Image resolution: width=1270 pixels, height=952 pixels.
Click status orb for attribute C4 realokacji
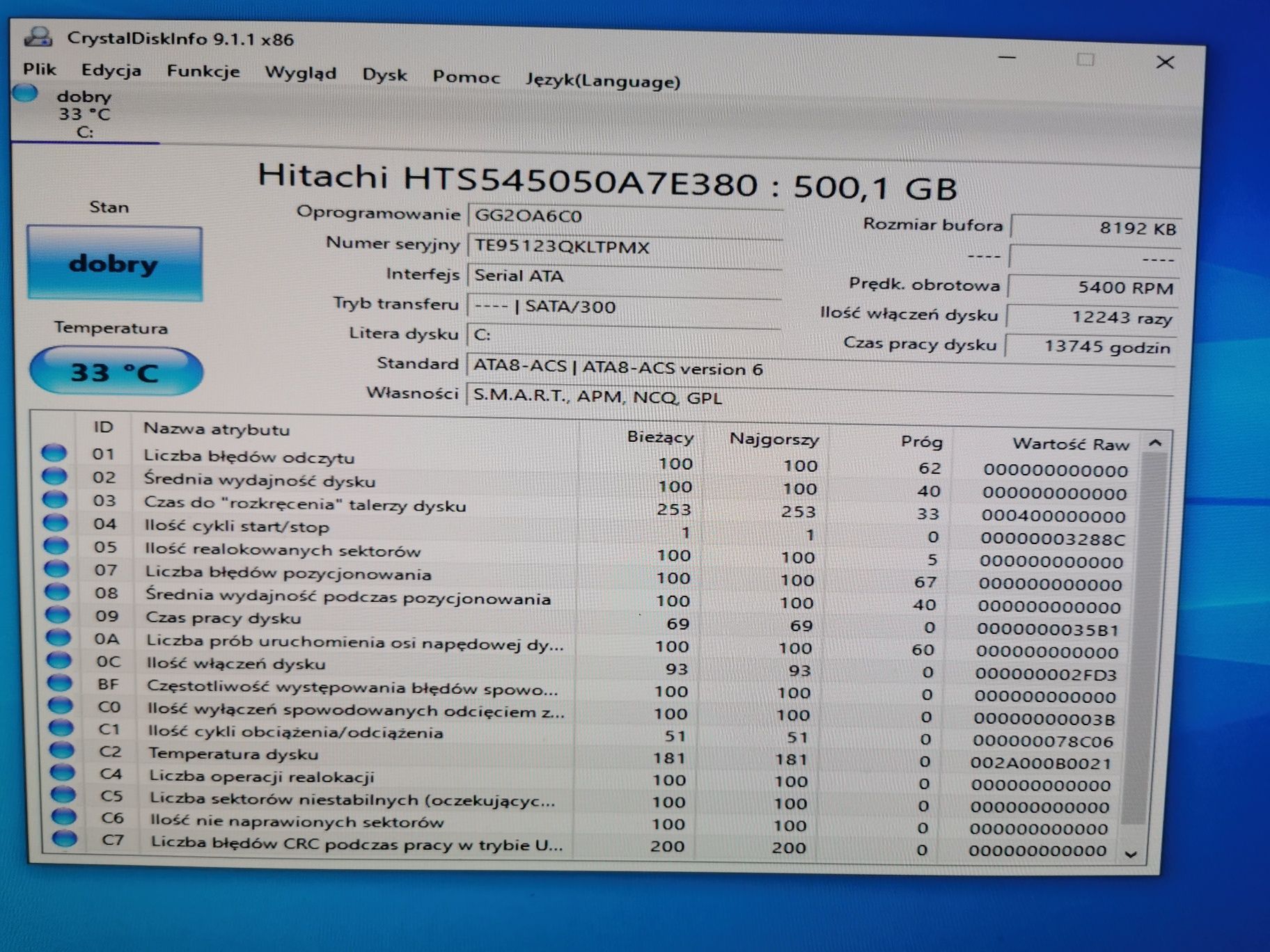pos(63,772)
